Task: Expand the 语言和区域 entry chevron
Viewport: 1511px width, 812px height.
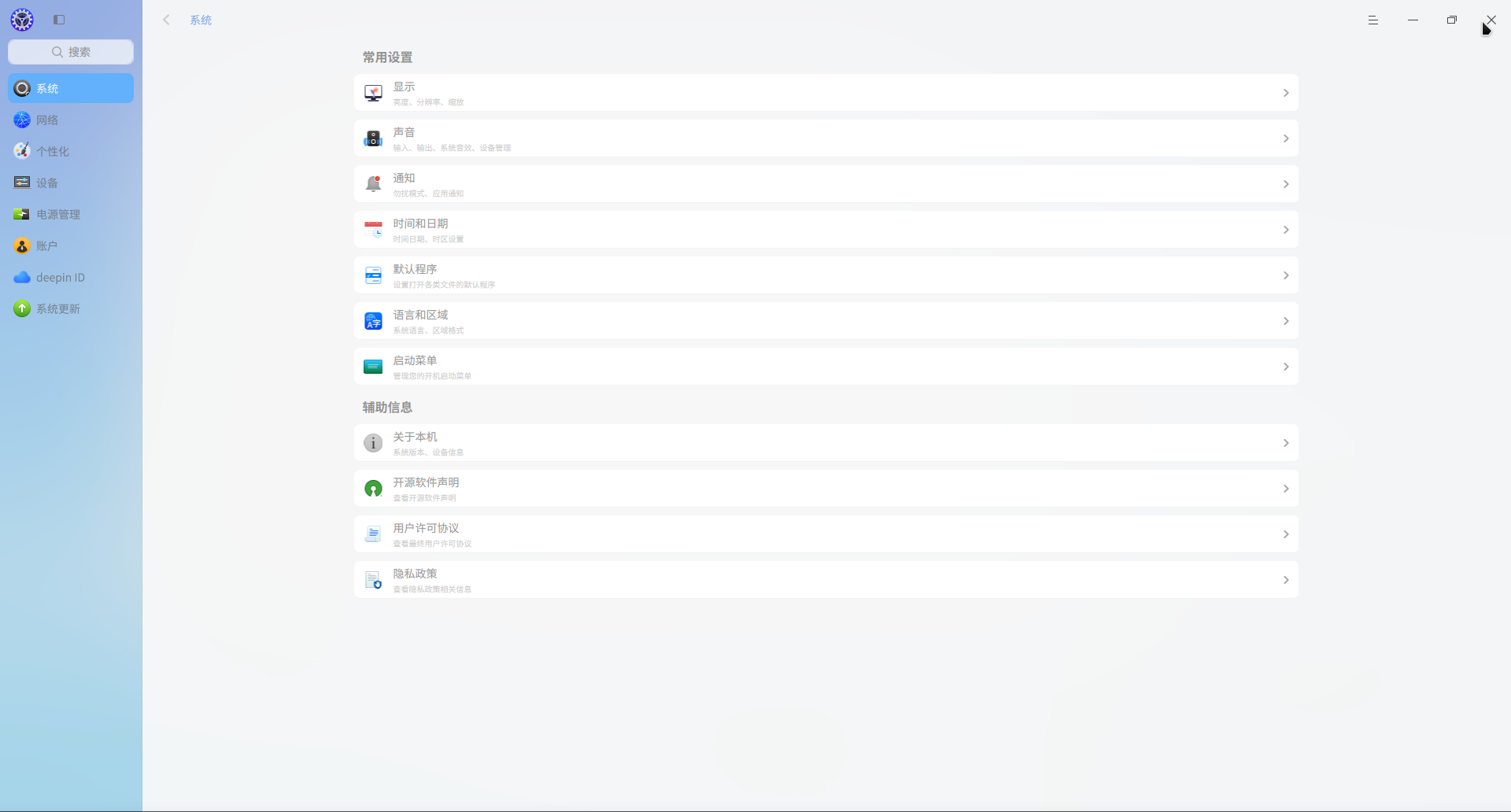Action: click(1286, 320)
